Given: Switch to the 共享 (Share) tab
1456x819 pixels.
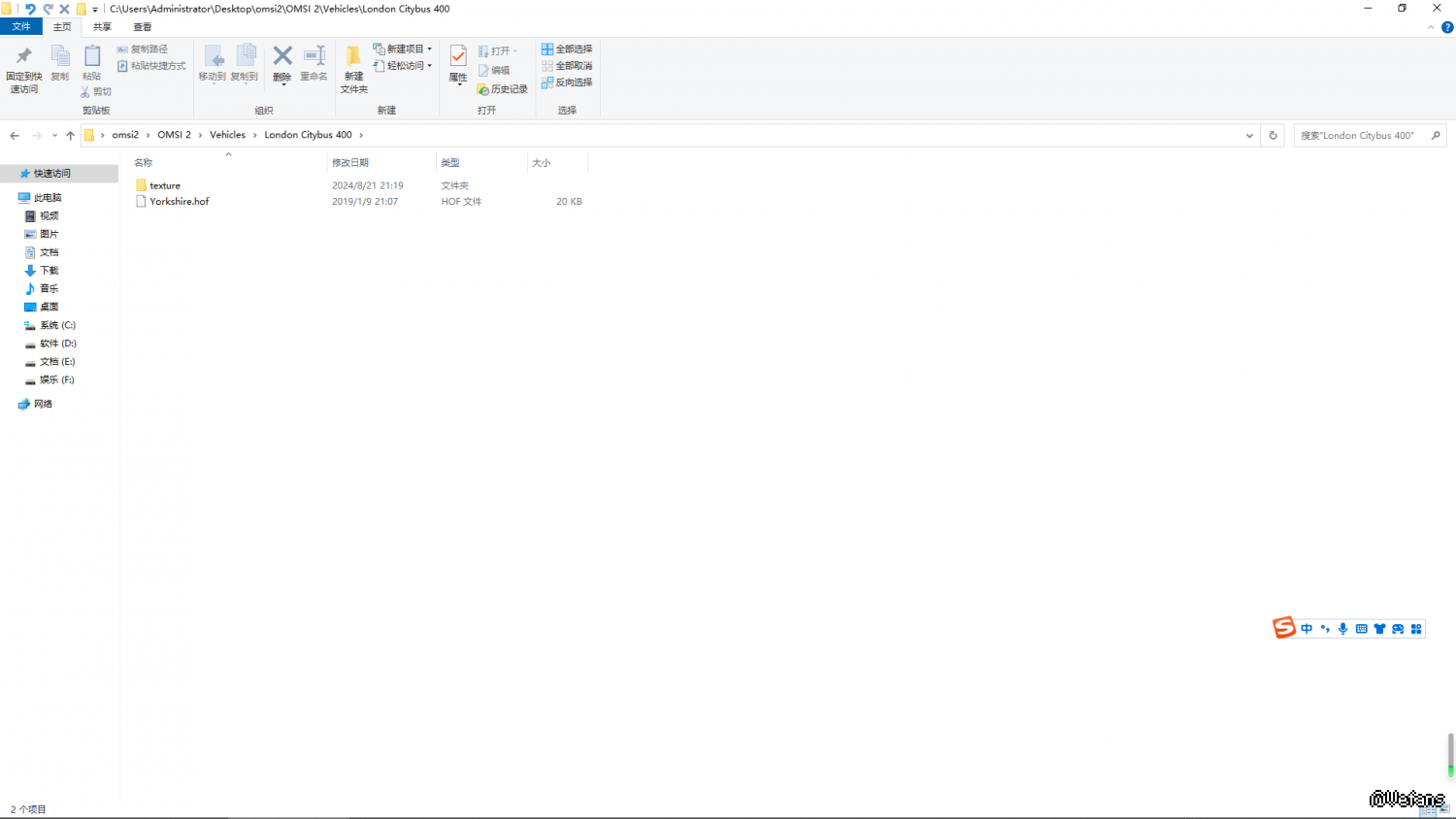Looking at the screenshot, I should pos(102,27).
